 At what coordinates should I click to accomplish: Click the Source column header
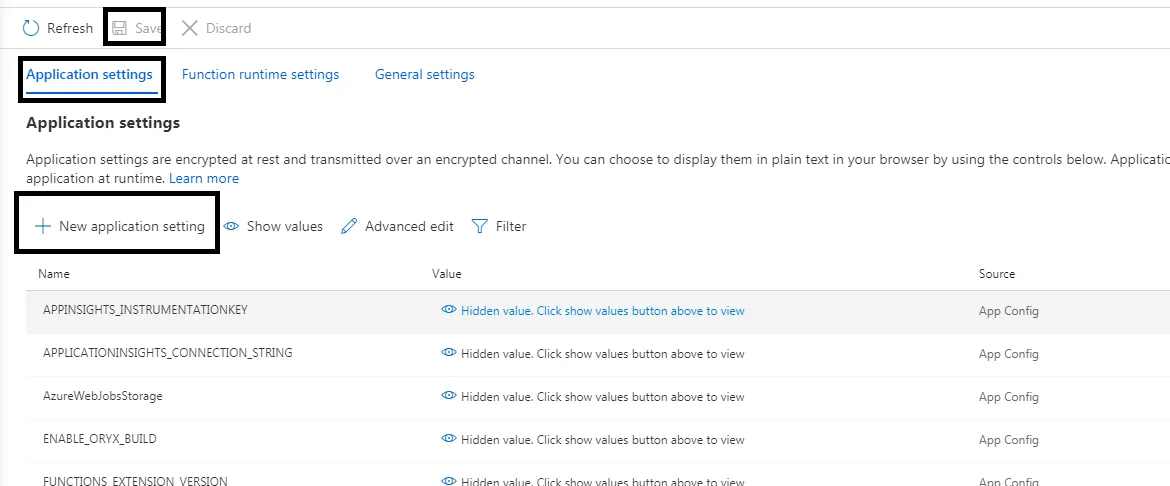996,273
